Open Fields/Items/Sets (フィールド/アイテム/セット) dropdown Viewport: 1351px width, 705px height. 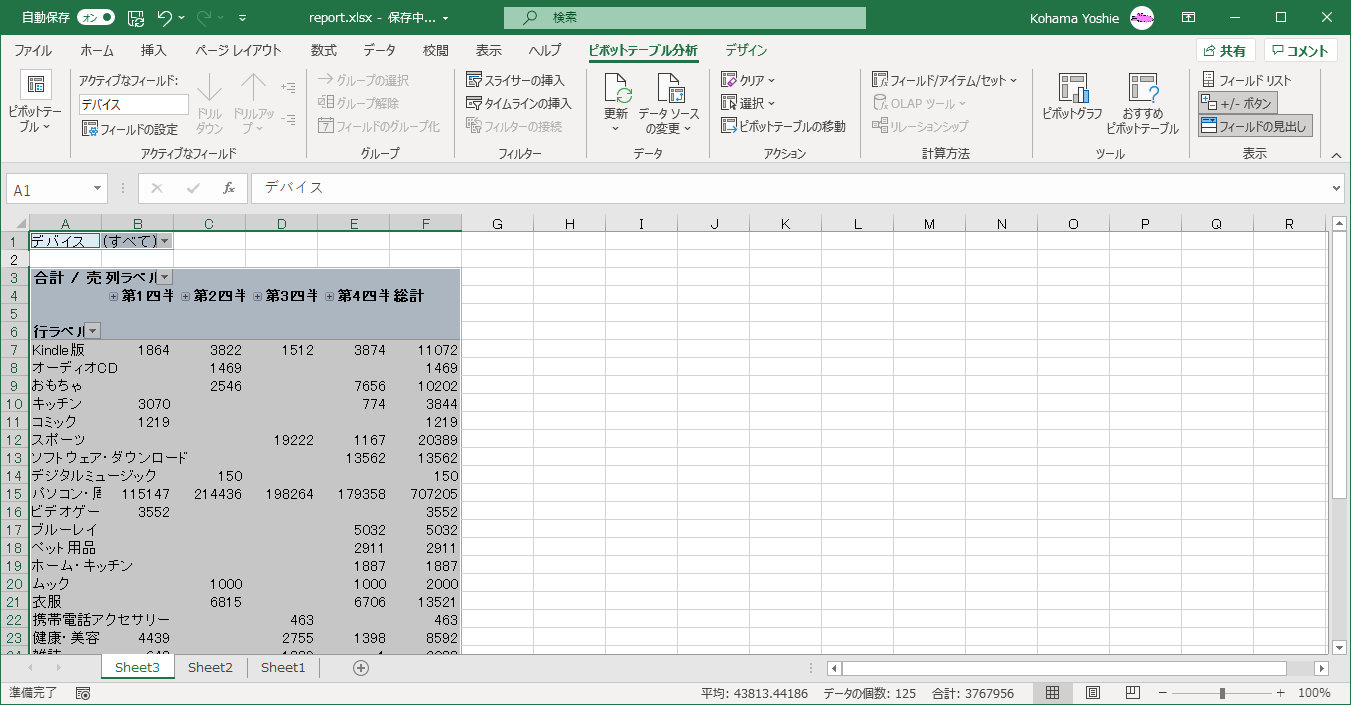(x=944, y=80)
